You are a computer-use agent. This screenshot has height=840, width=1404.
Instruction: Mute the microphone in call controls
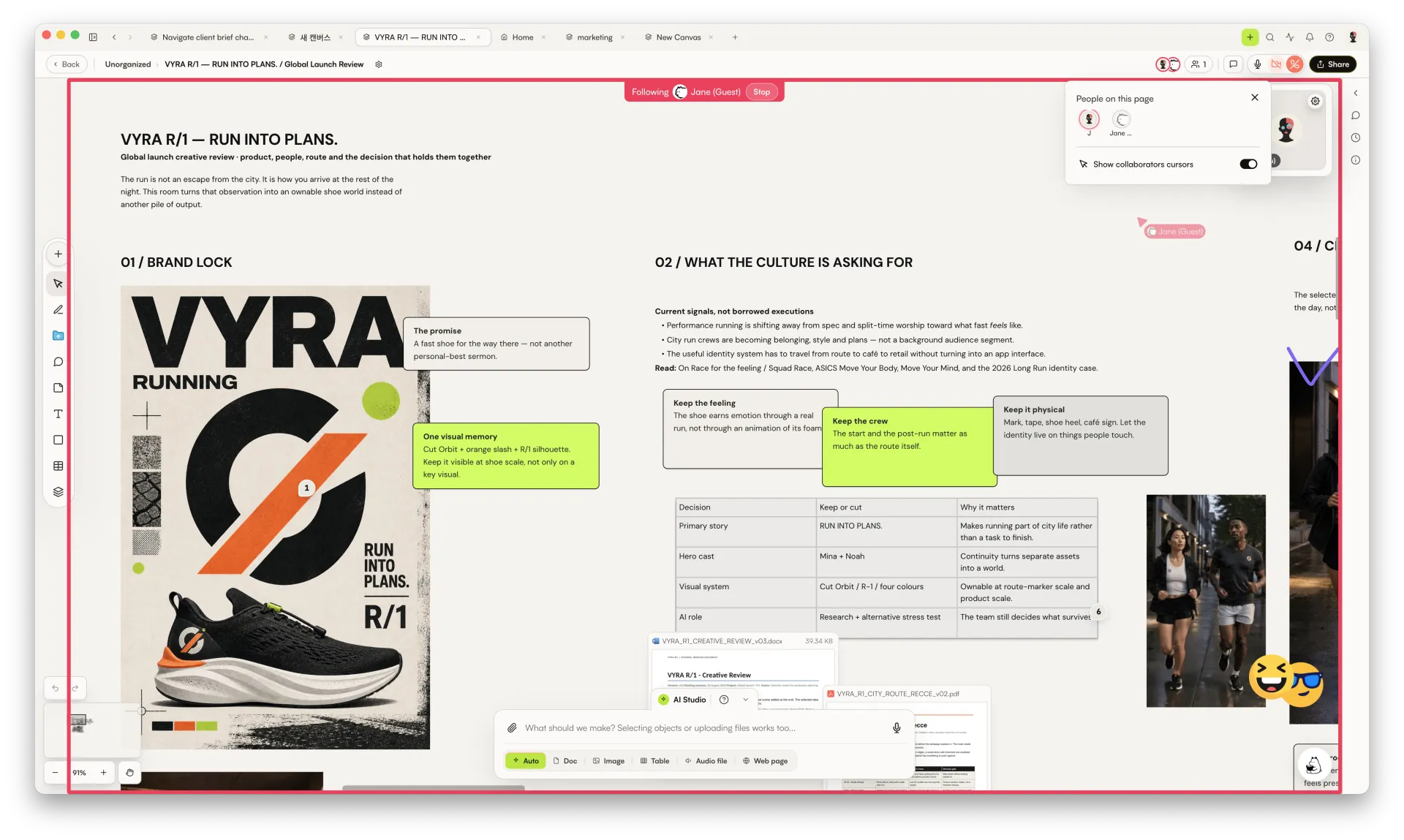coord(1258,64)
